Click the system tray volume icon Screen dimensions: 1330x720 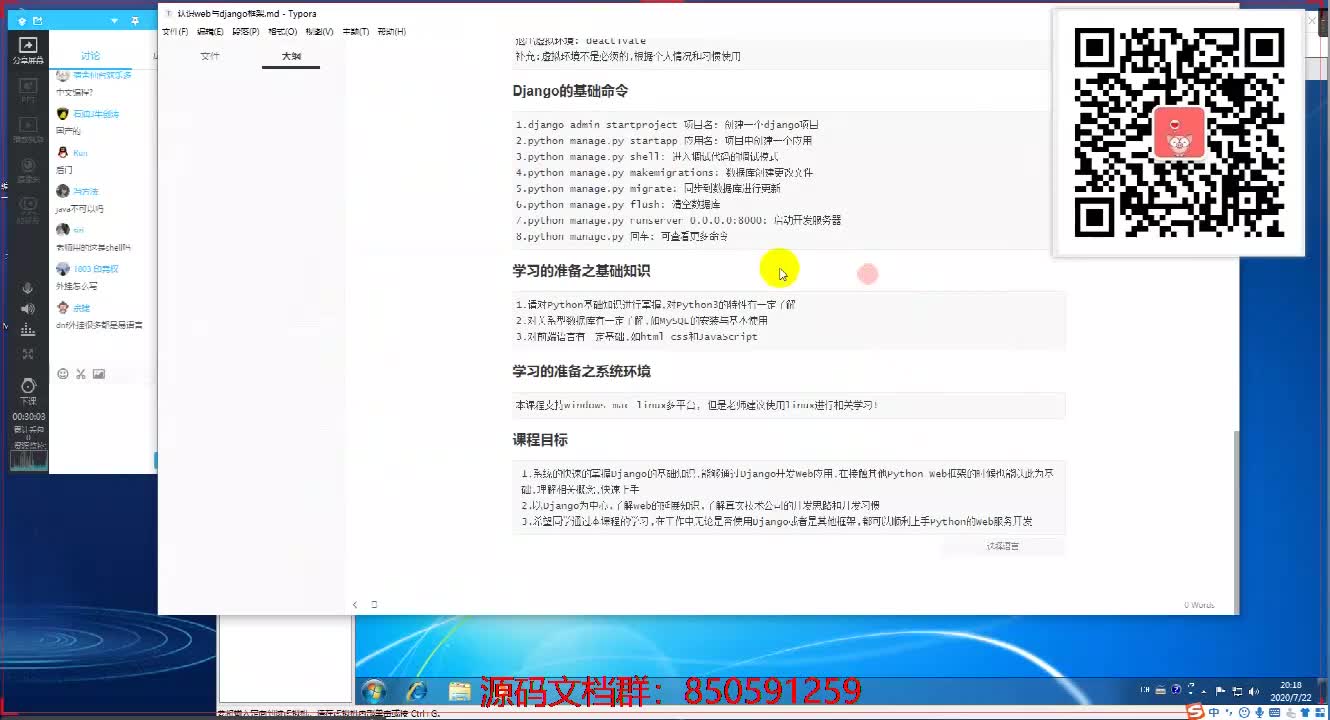(x=1253, y=691)
